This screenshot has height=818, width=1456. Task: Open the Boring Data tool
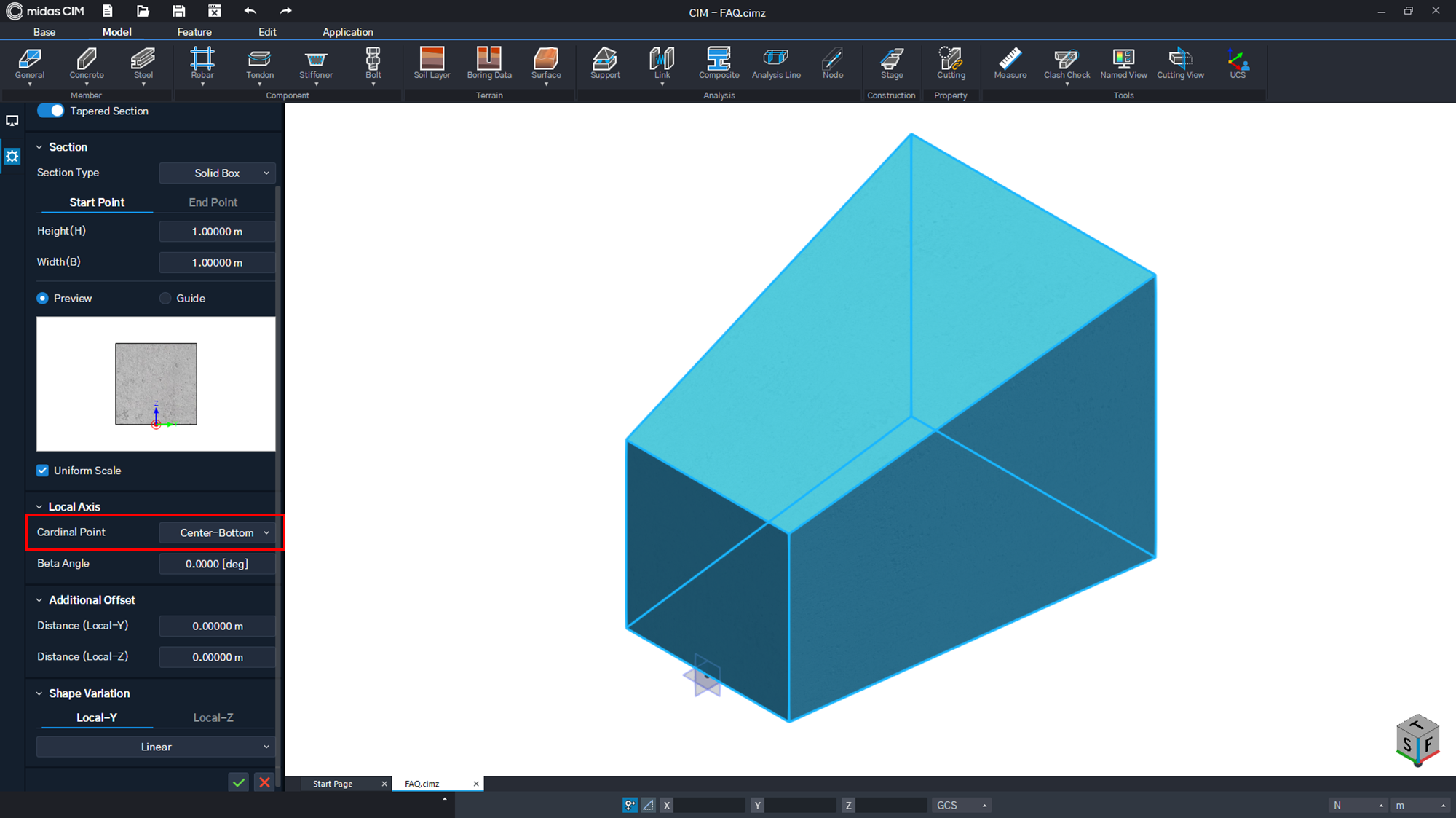[489, 64]
